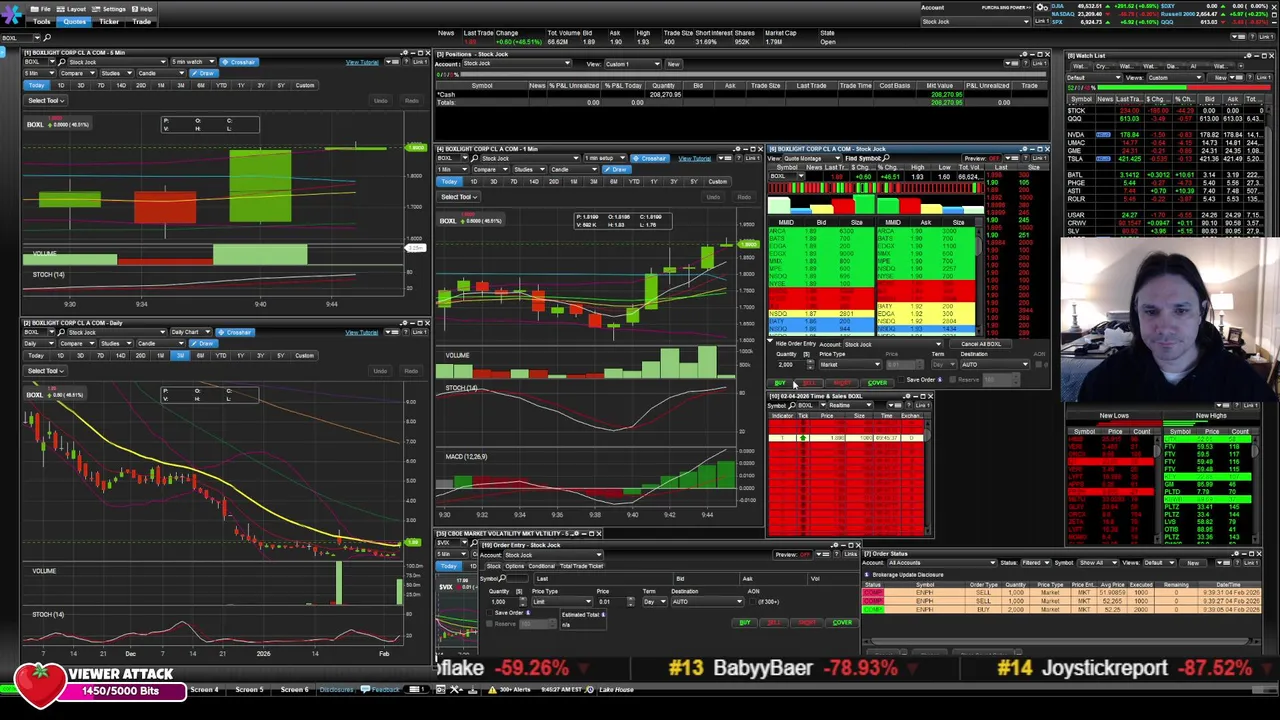Click the quantity stepper beside 2,000
This screenshot has width=1280, height=720.
click(x=808, y=365)
